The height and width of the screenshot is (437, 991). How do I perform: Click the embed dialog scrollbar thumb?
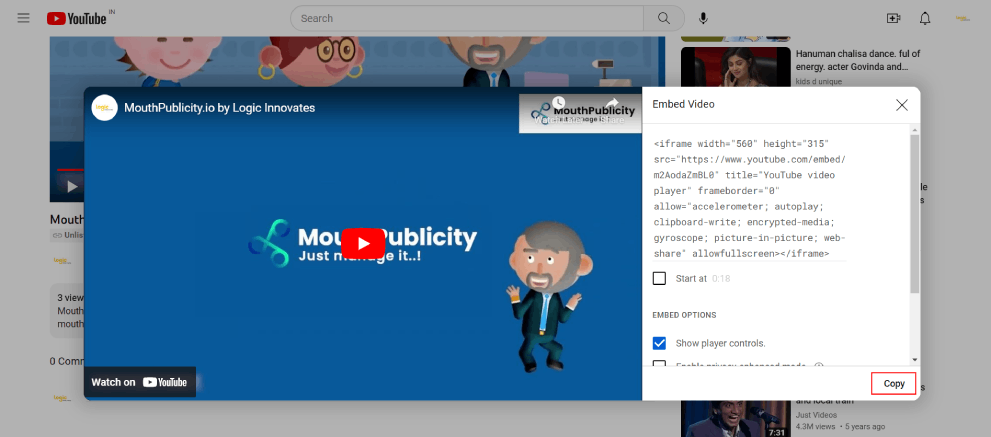pyautogui.click(x=915, y=214)
